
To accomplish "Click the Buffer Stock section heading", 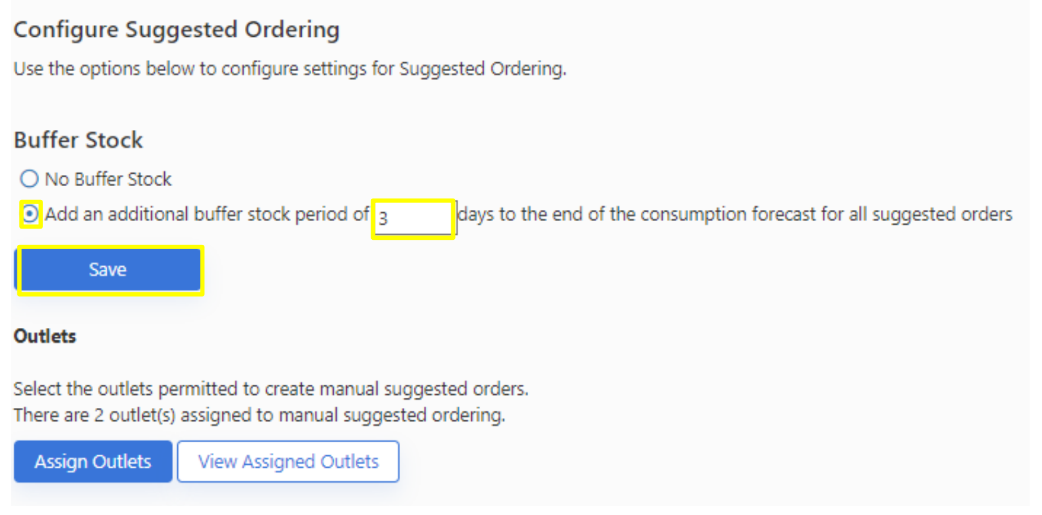I will tap(78, 140).
